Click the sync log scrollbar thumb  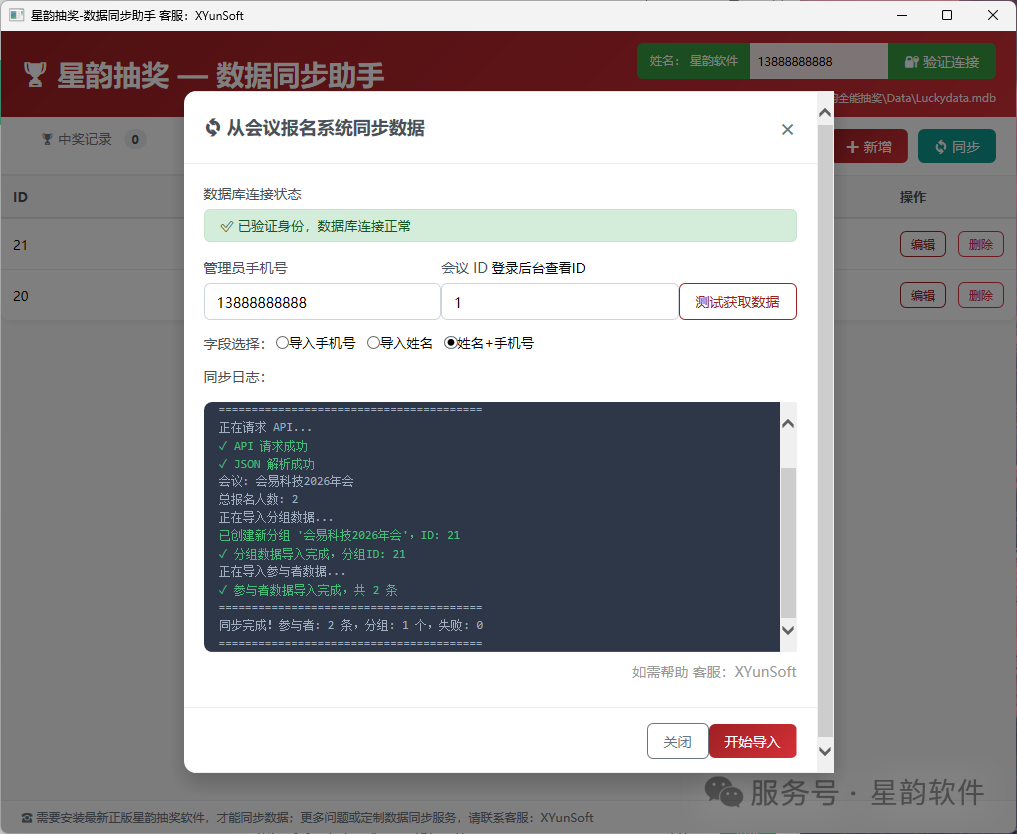788,543
